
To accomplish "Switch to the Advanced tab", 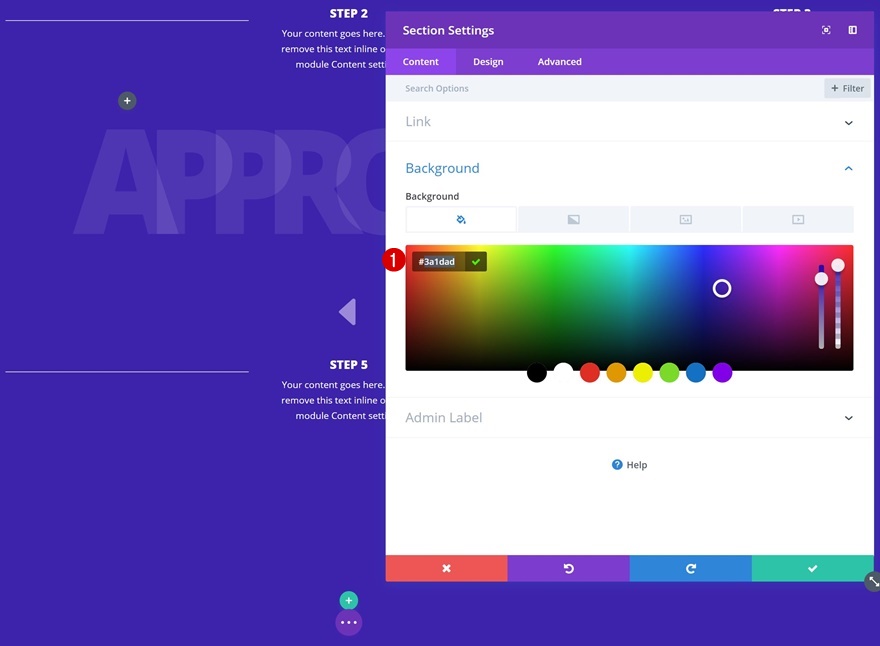I will (560, 62).
